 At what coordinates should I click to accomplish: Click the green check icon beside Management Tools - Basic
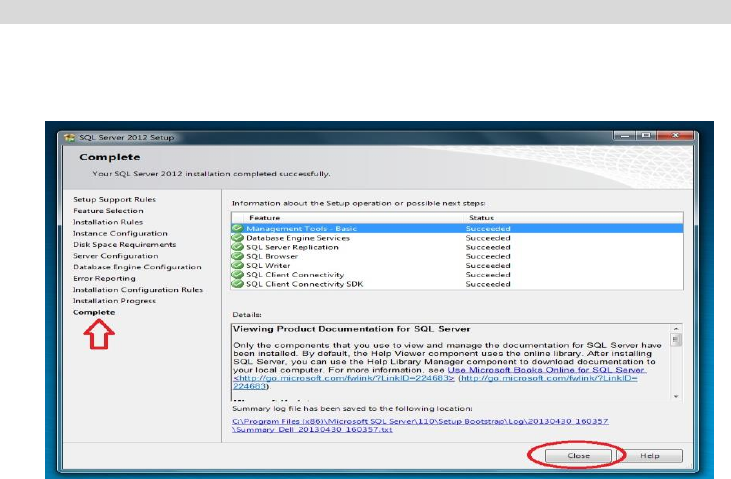[238, 229]
